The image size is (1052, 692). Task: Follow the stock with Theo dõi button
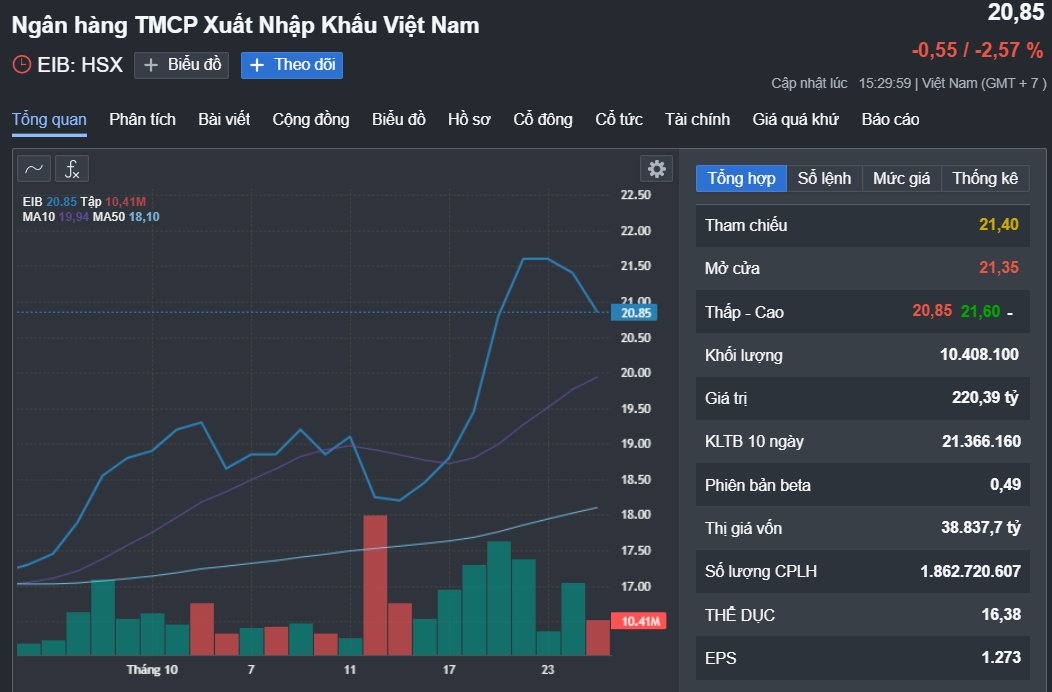click(292, 65)
